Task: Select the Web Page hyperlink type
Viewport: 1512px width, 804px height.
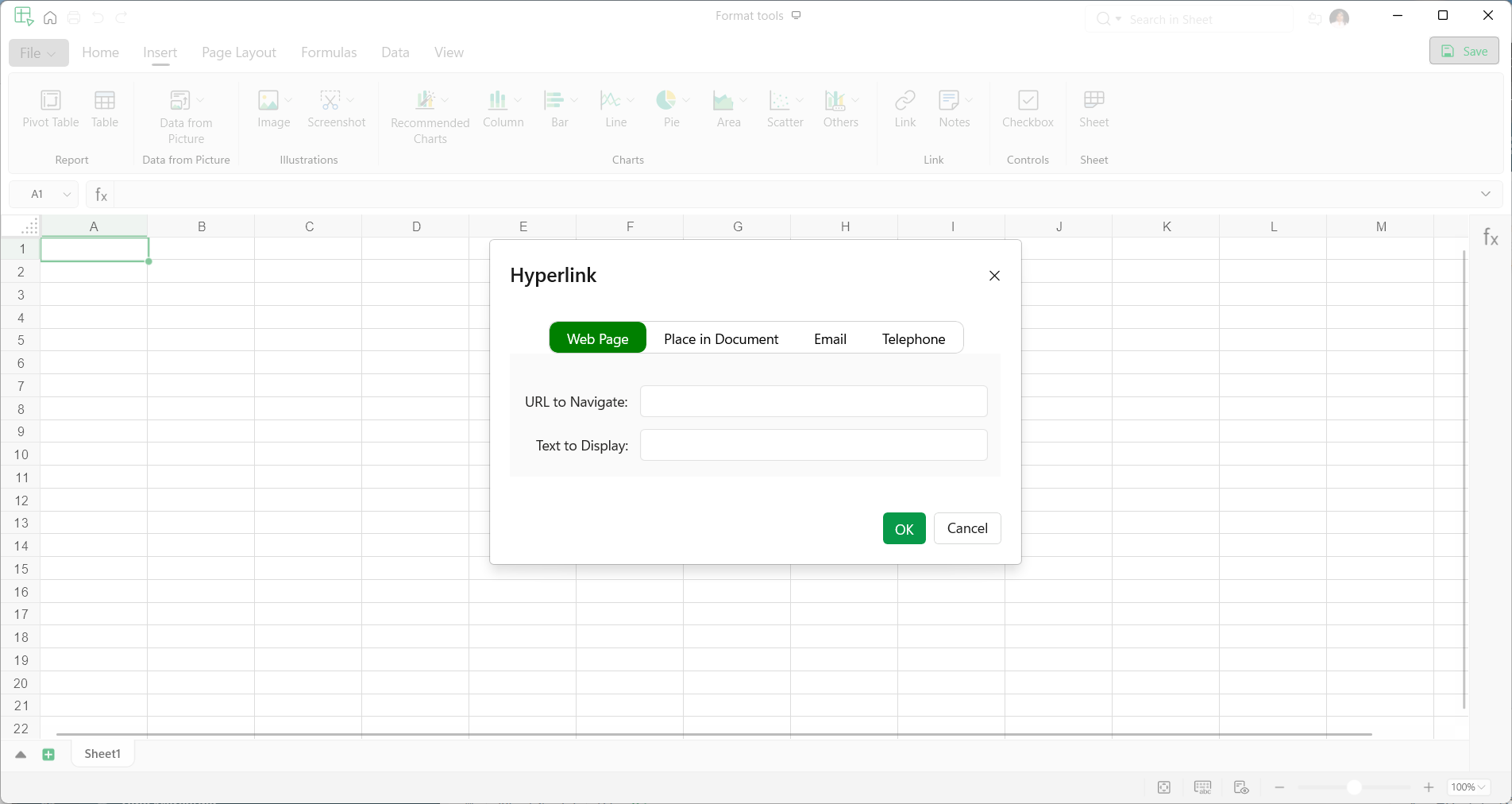Action: (x=598, y=338)
